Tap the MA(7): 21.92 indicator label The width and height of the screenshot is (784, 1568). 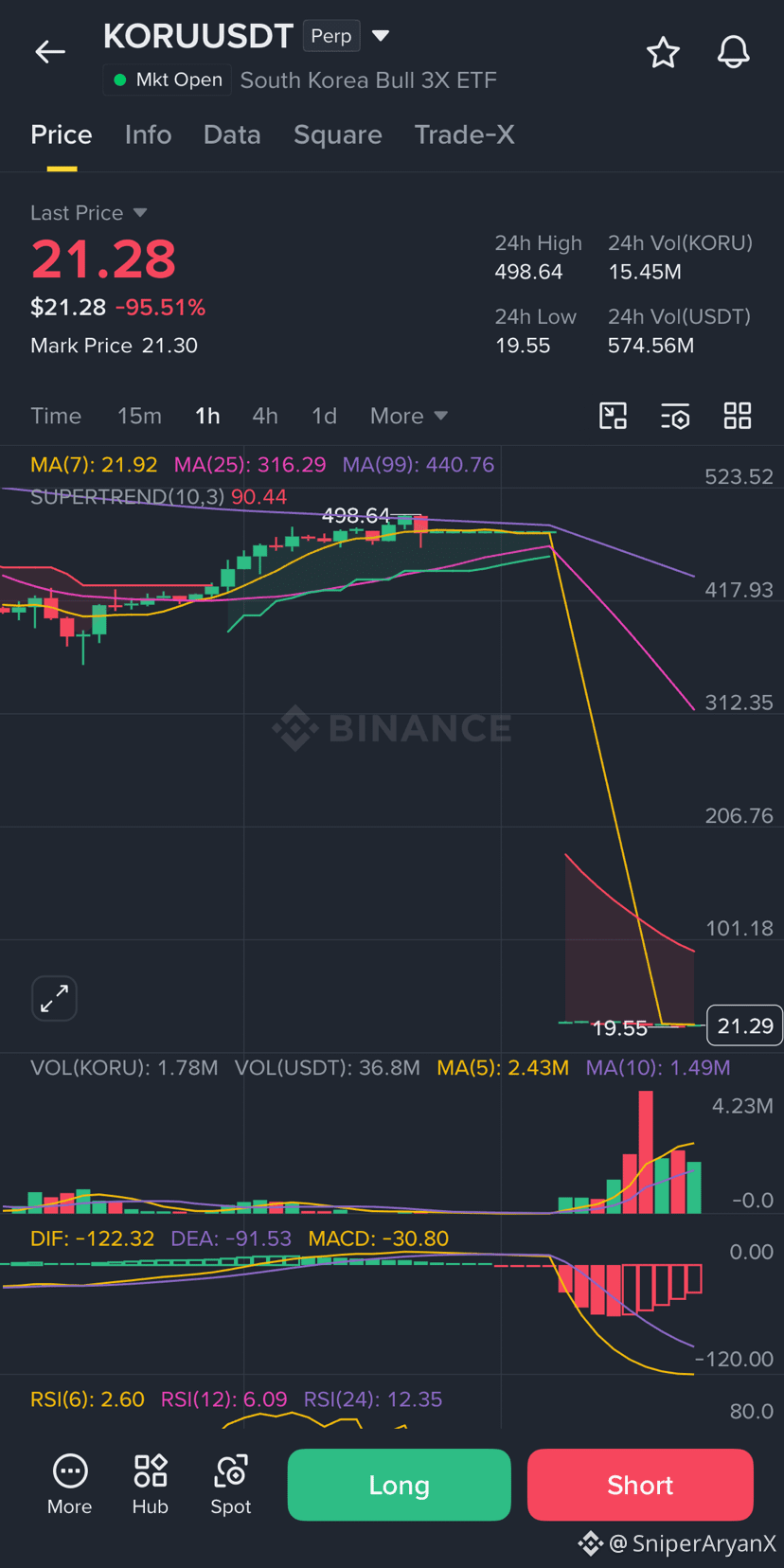(x=94, y=465)
